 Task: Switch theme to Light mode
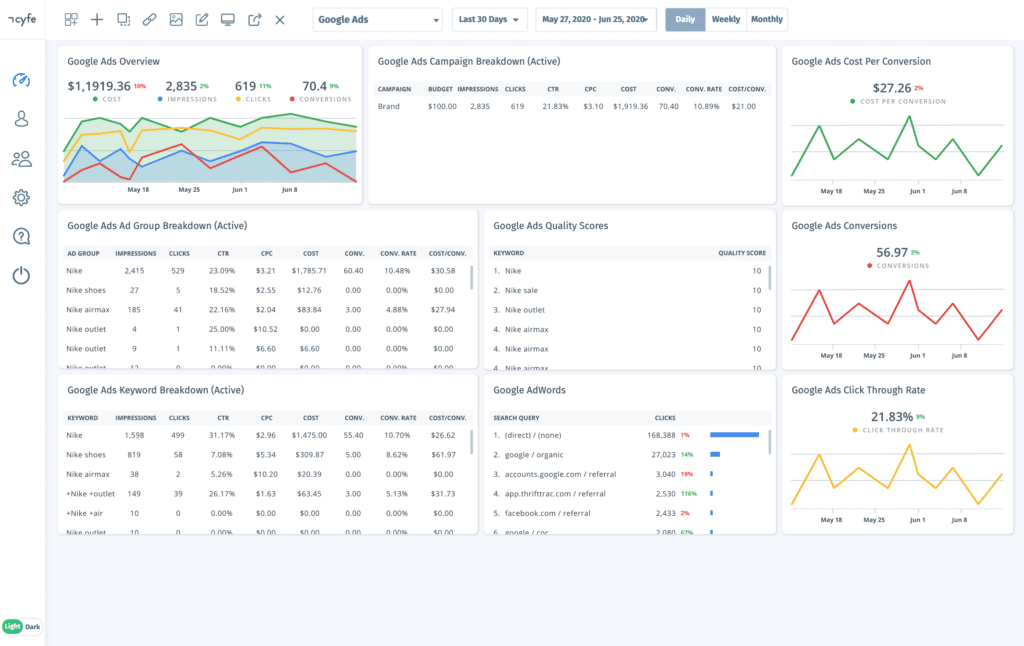(12, 626)
